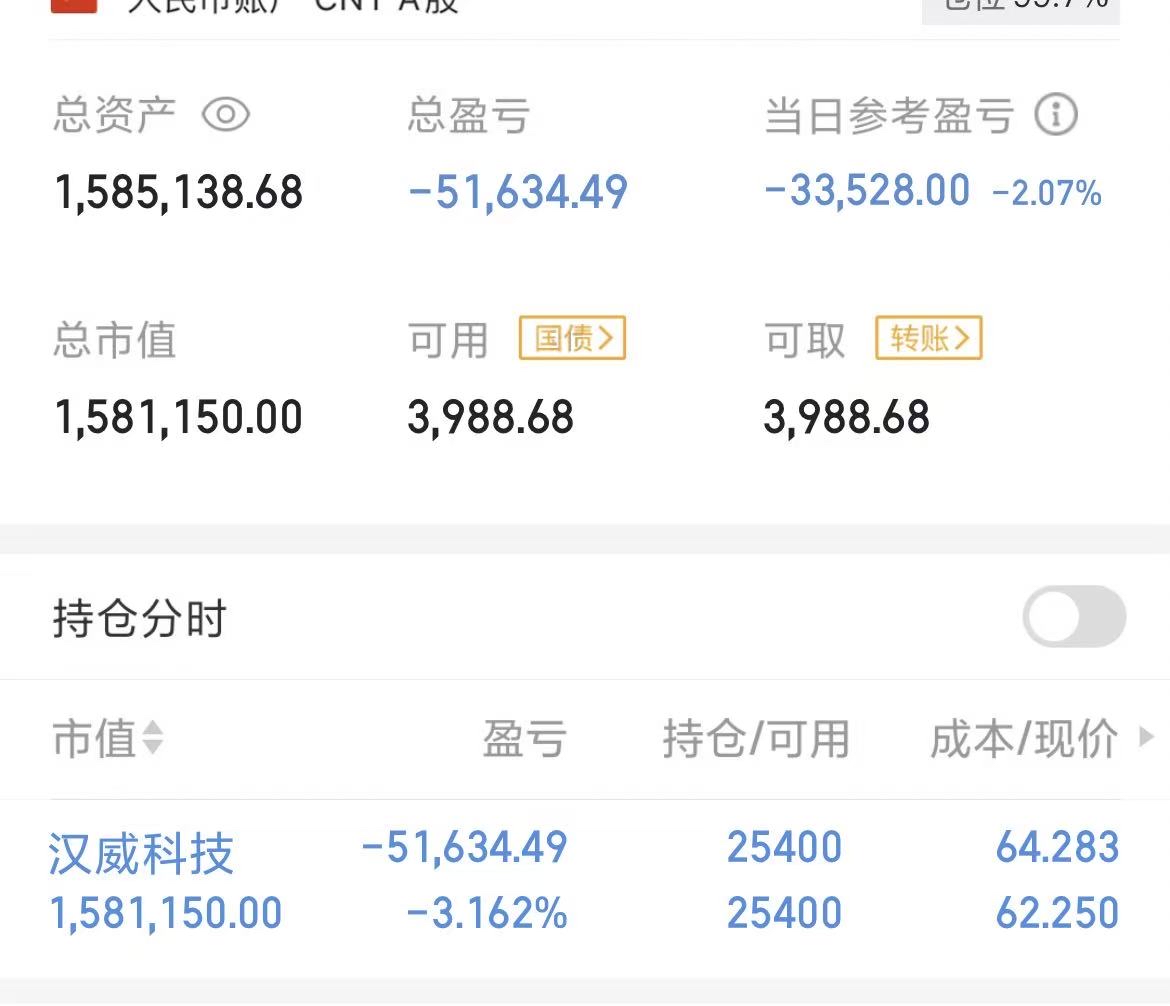
Task: Tap the total assets amount 1,585,138.68
Action: [179, 192]
